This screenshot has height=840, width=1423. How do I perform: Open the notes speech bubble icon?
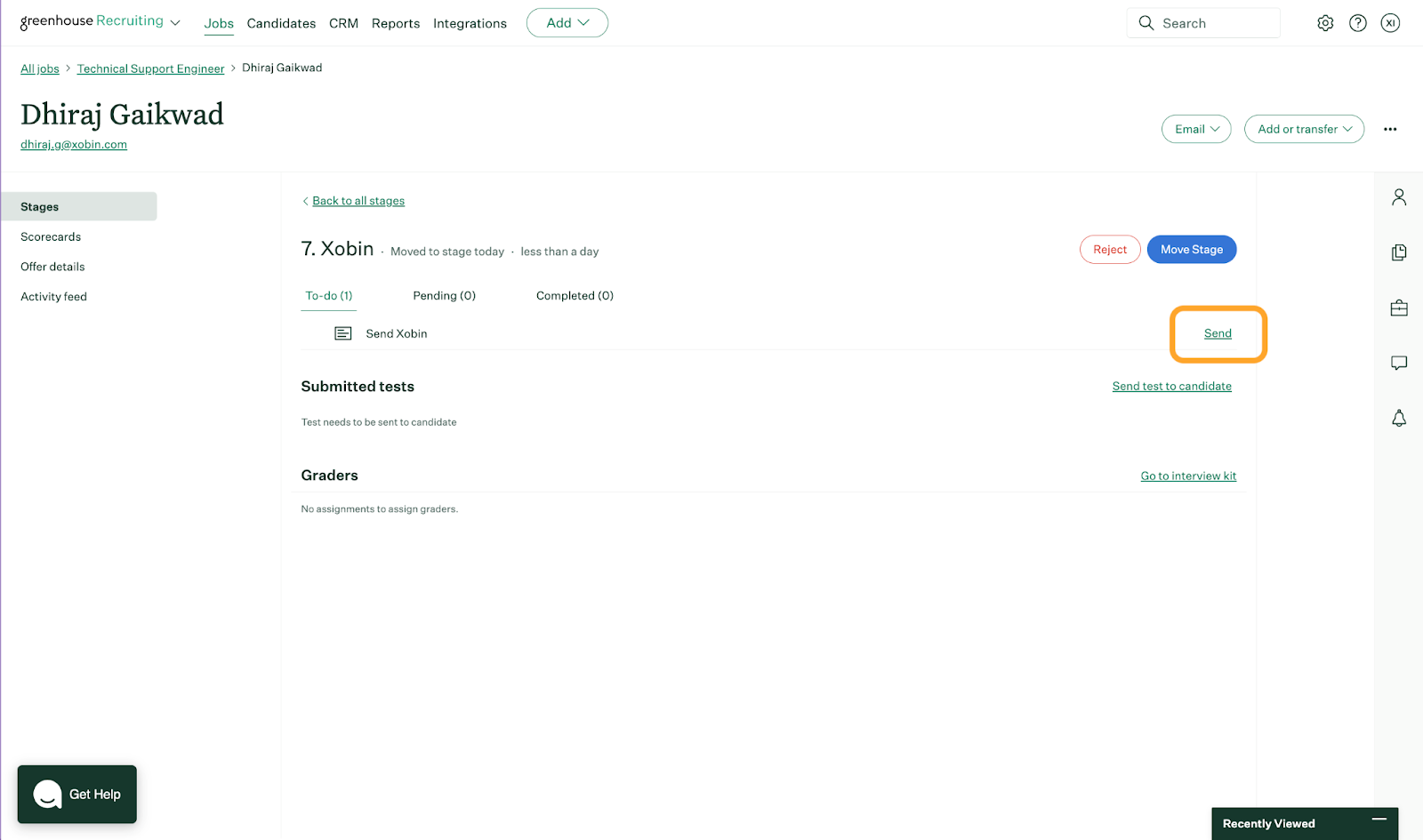tap(1399, 363)
